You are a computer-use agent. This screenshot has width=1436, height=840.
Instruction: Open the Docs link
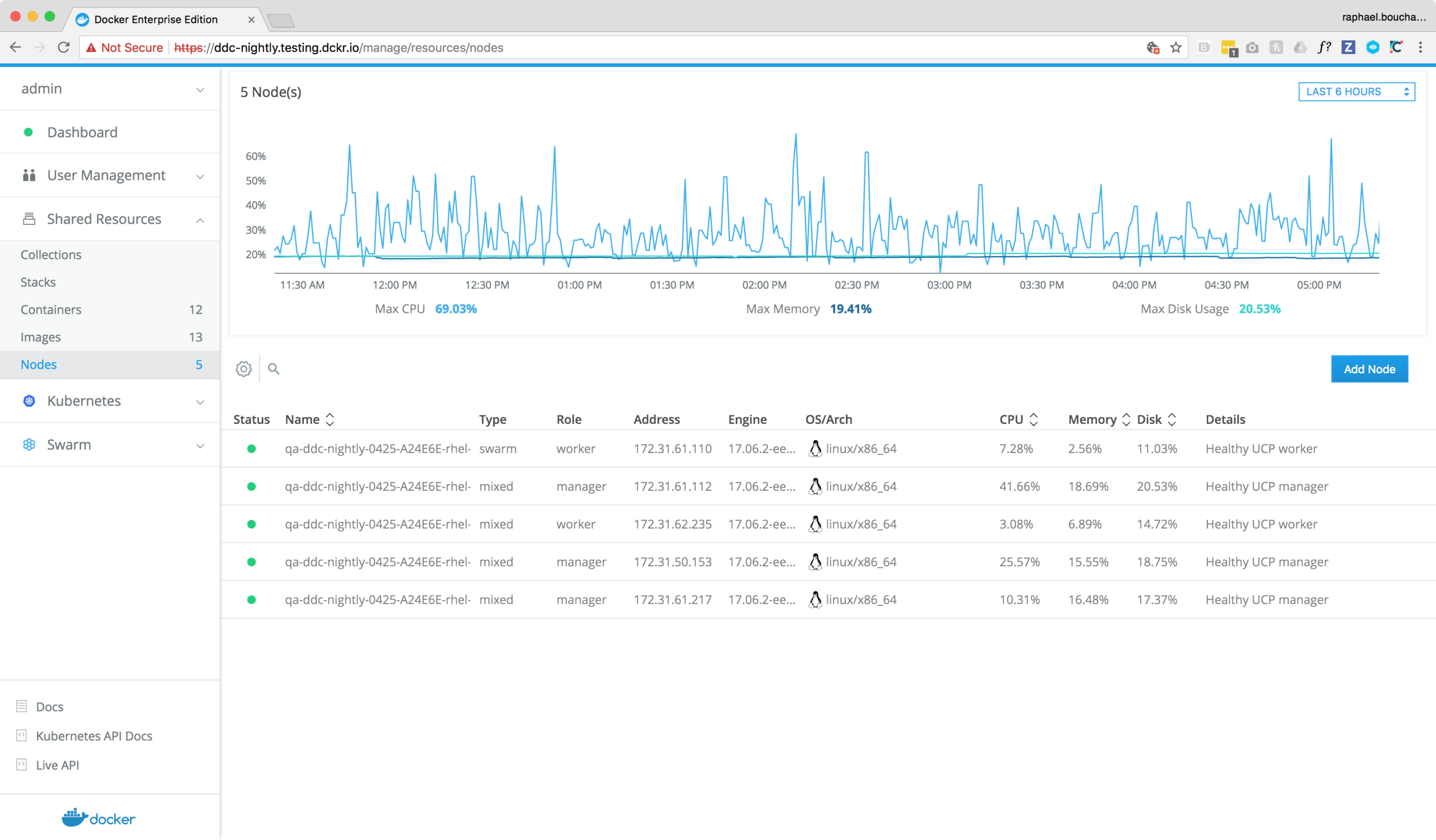point(50,706)
